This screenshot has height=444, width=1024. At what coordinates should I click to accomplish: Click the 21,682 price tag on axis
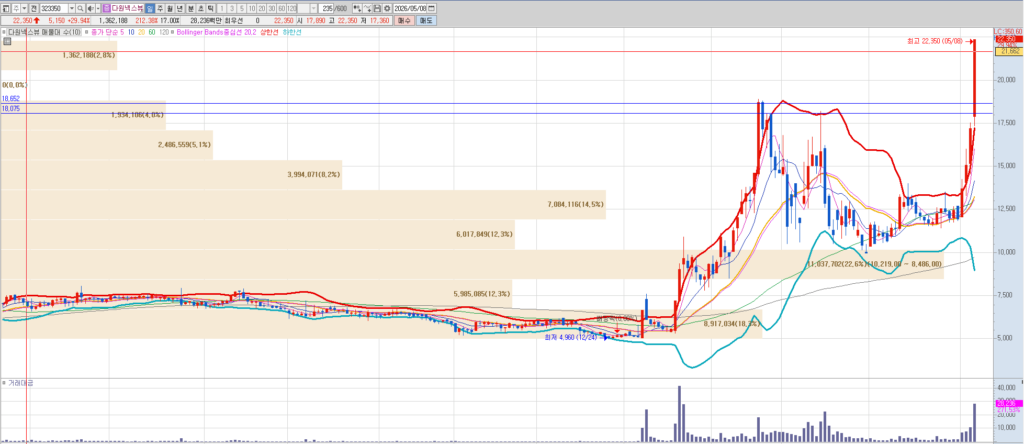(x=1008, y=51)
